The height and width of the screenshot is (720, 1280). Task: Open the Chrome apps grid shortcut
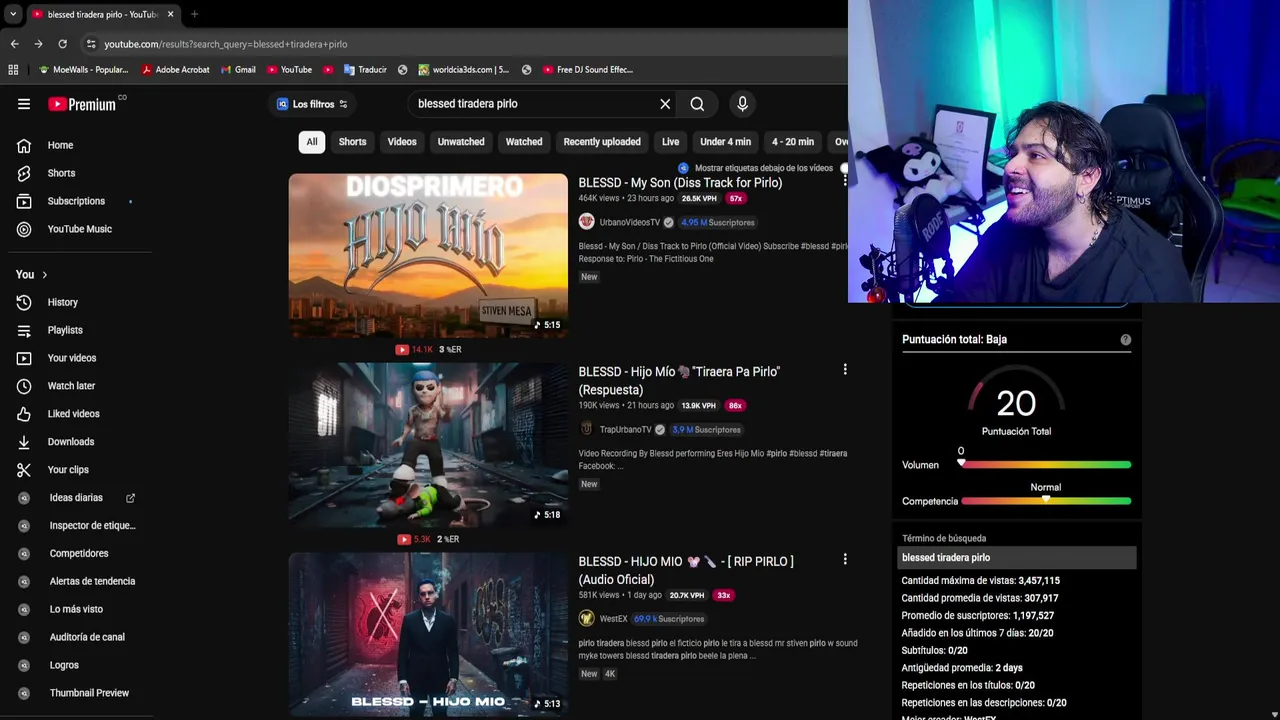coord(13,70)
